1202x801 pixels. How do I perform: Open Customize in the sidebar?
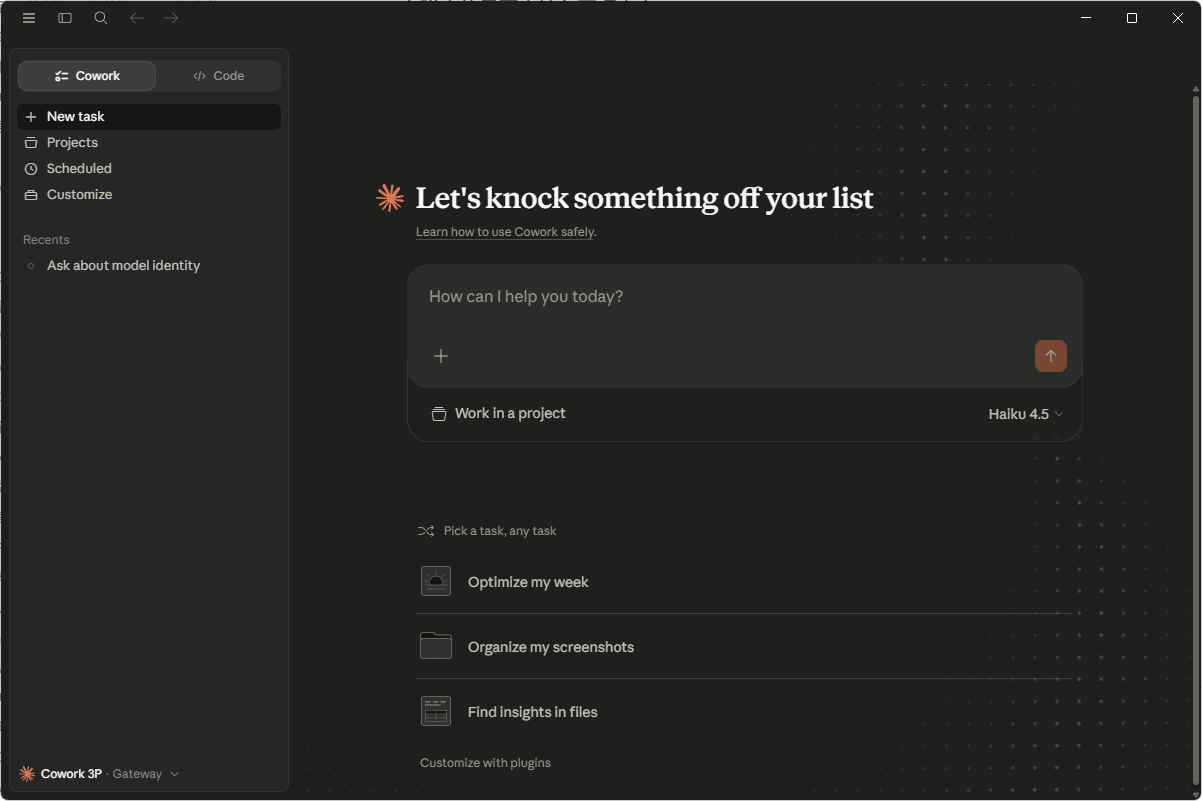[x=149, y=195]
